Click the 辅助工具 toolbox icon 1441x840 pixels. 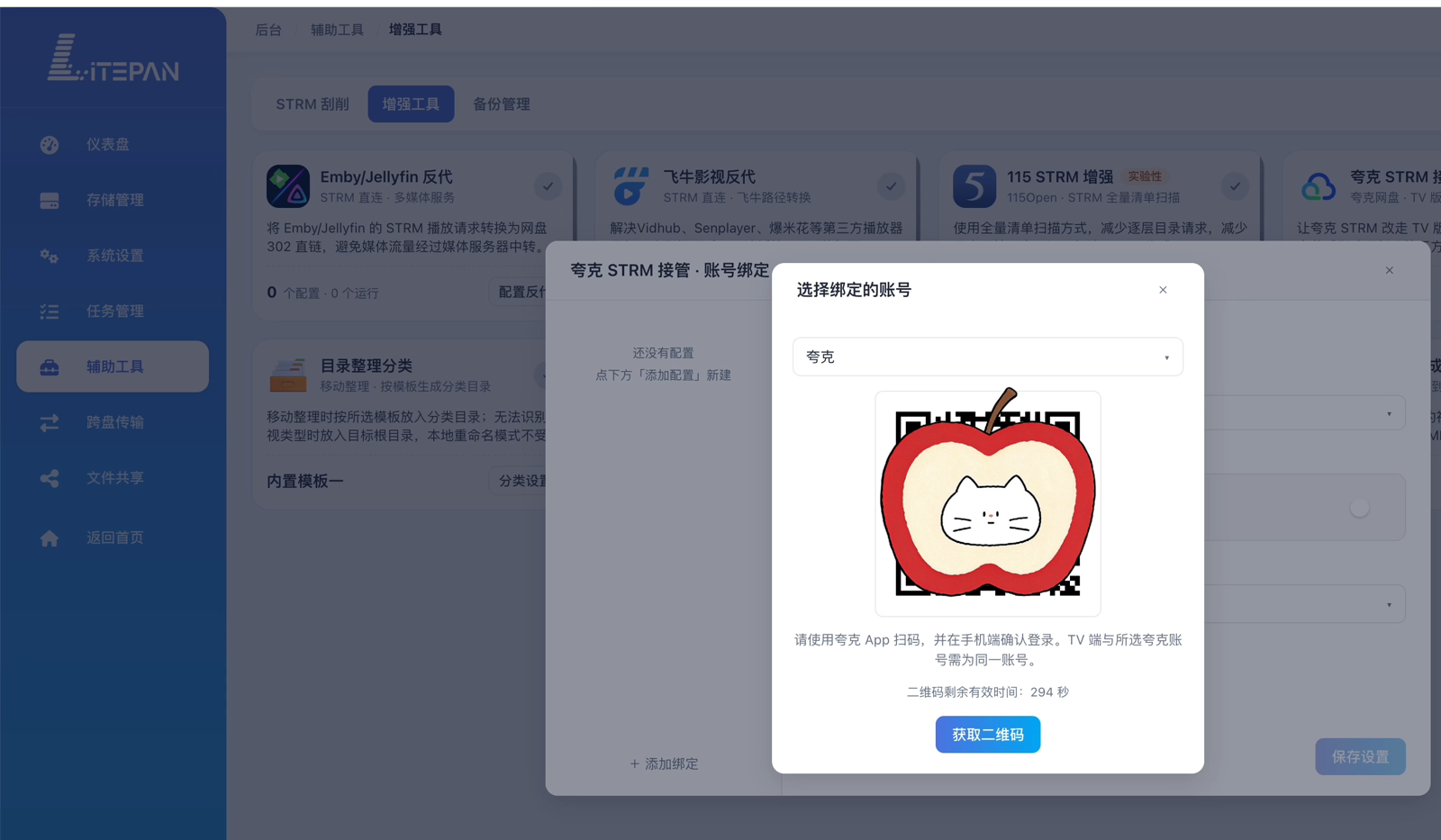50,366
